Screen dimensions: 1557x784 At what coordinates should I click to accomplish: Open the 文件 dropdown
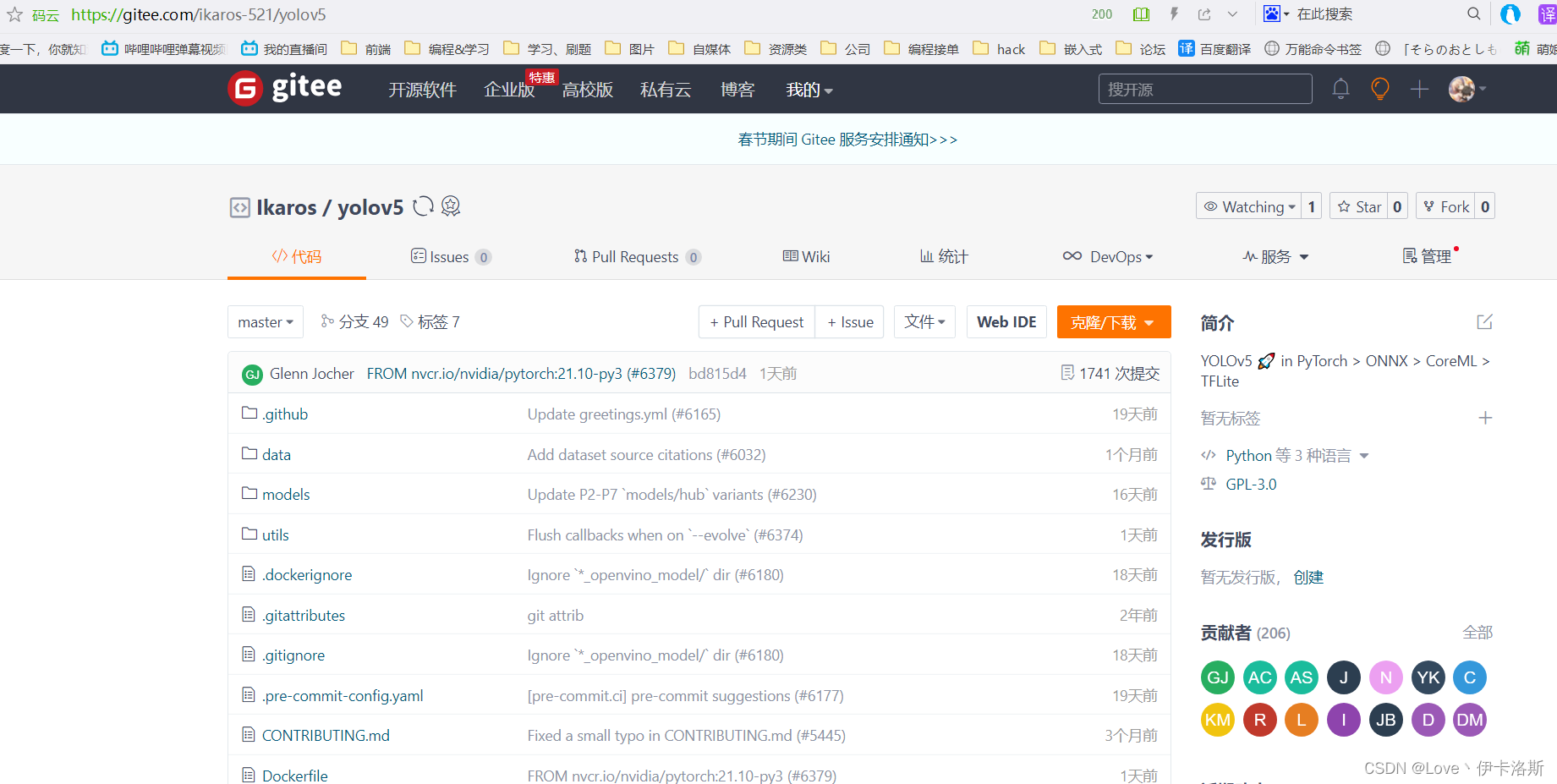pyautogui.click(x=924, y=322)
